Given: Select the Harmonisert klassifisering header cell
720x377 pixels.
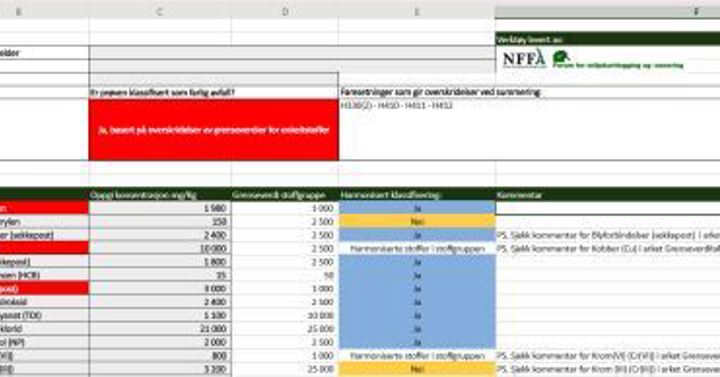Looking at the screenshot, I should pyautogui.click(x=417, y=195).
